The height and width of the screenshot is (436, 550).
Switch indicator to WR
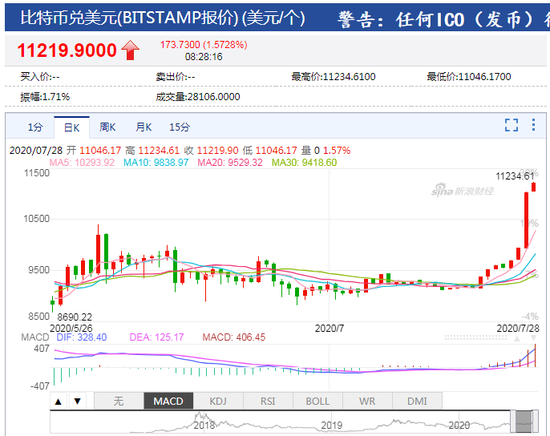coord(367,401)
